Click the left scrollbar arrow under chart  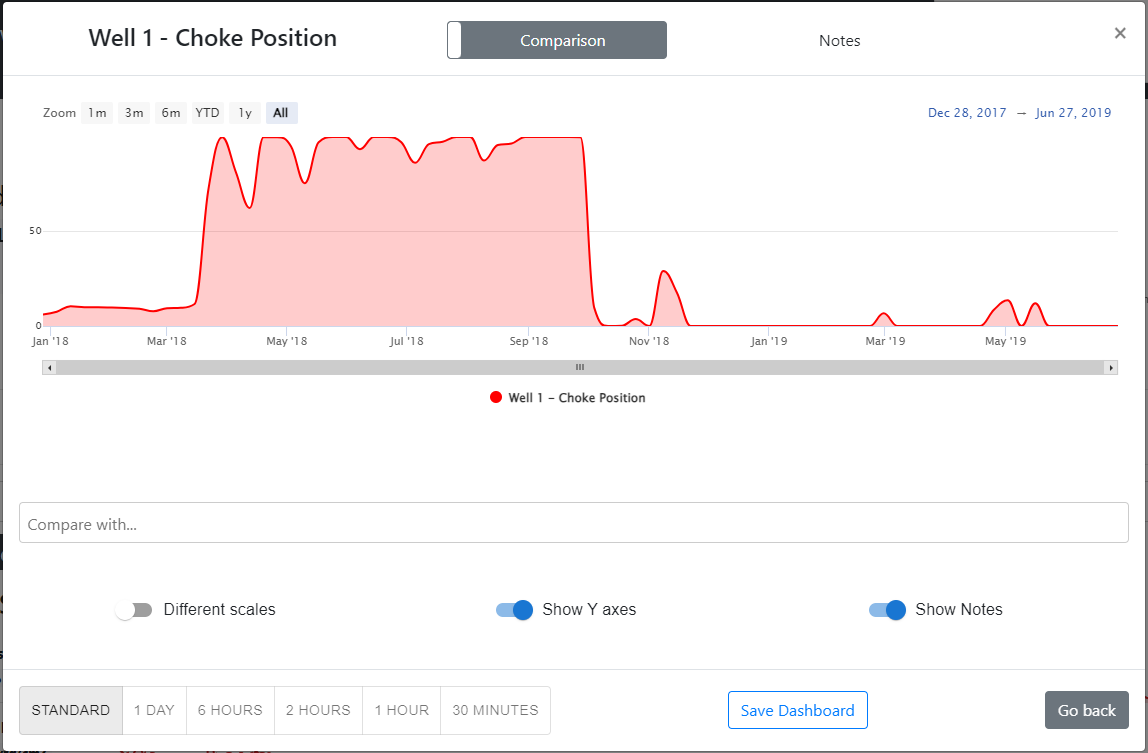(x=50, y=368)
